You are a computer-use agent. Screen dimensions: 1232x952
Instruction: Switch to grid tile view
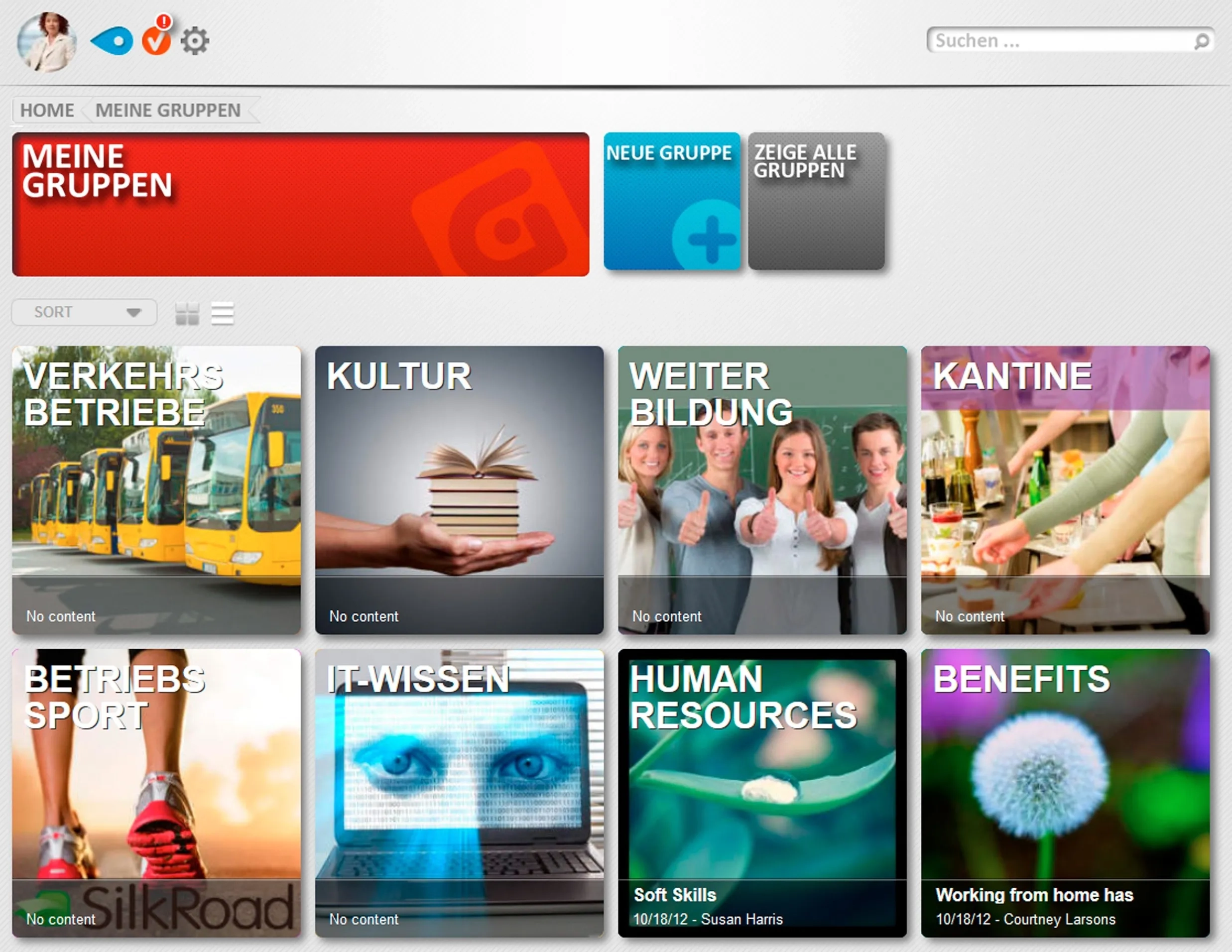click(187, 313)
